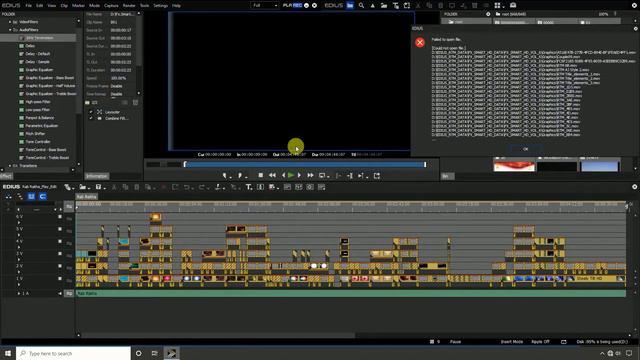Expand the Transitions tree folder

(x=10, y=166)
